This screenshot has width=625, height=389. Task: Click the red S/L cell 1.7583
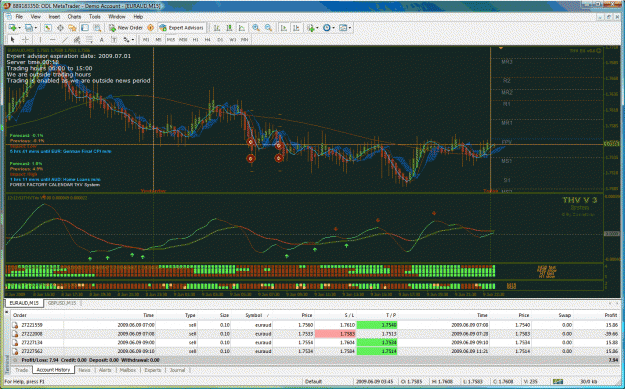click(335, 334)
